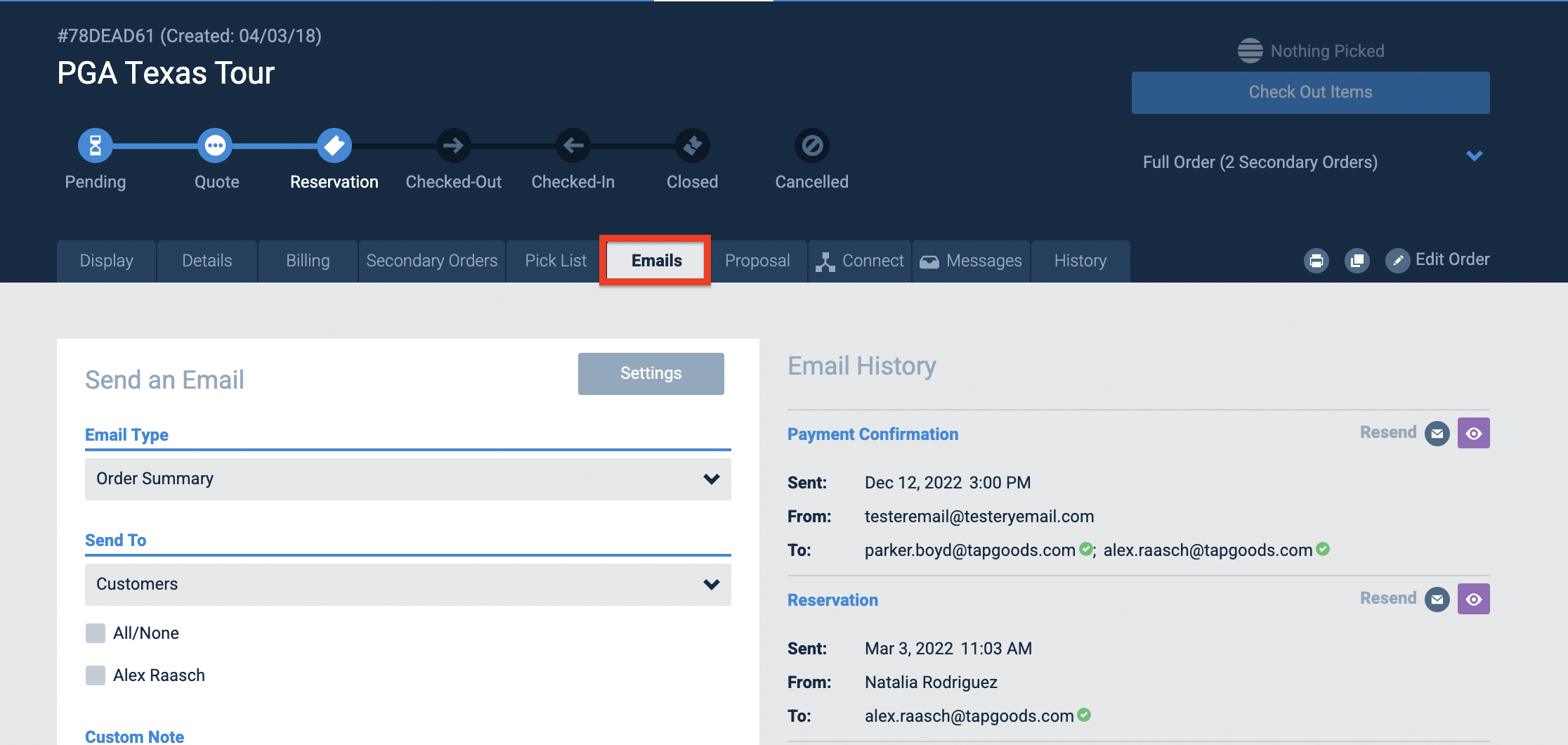Click the print order icon
The height and width of the screenshot is (745, 1568).
point(1317,260)
